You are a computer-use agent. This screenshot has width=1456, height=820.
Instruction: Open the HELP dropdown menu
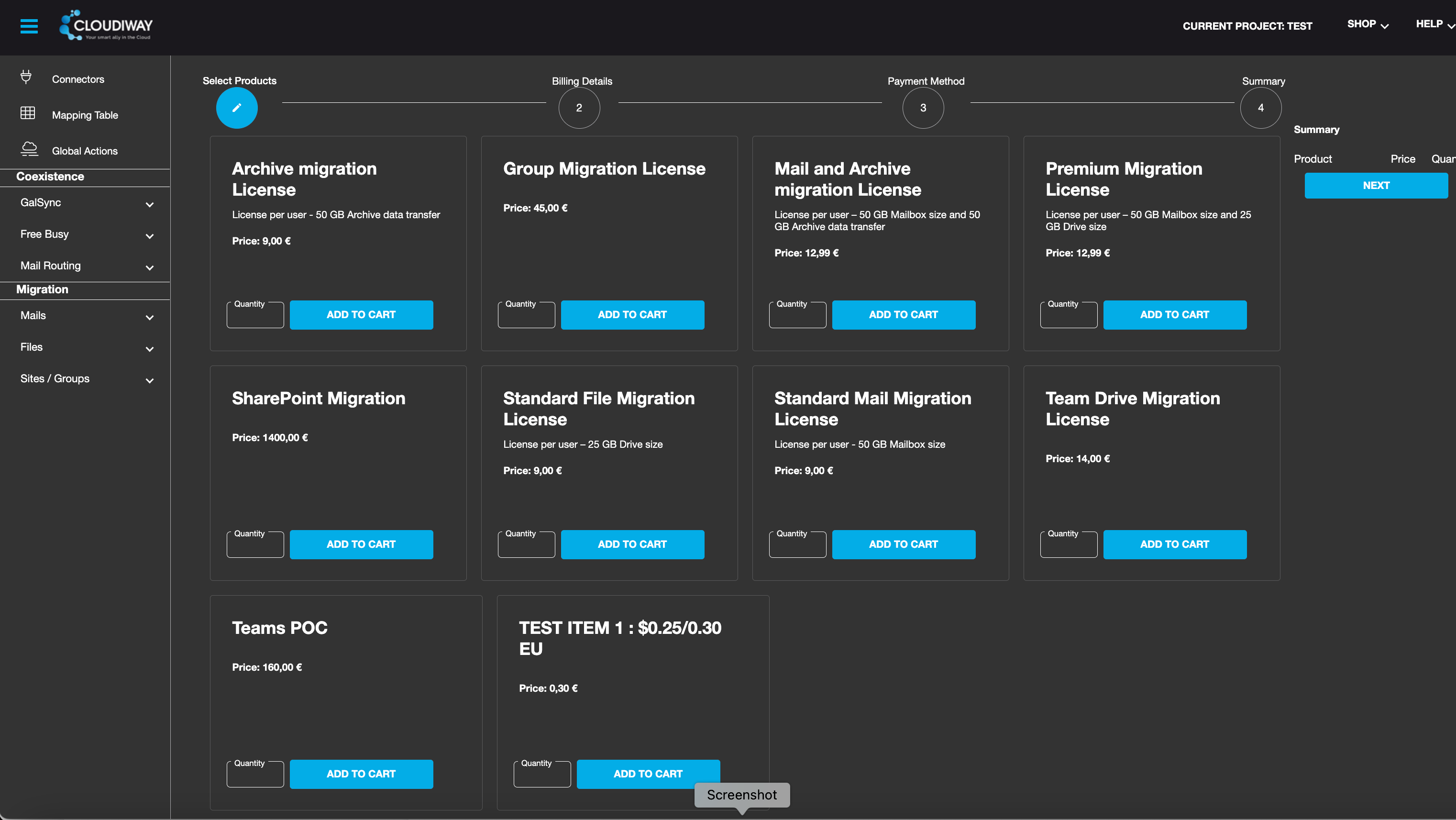click(x=1434, y=24)
